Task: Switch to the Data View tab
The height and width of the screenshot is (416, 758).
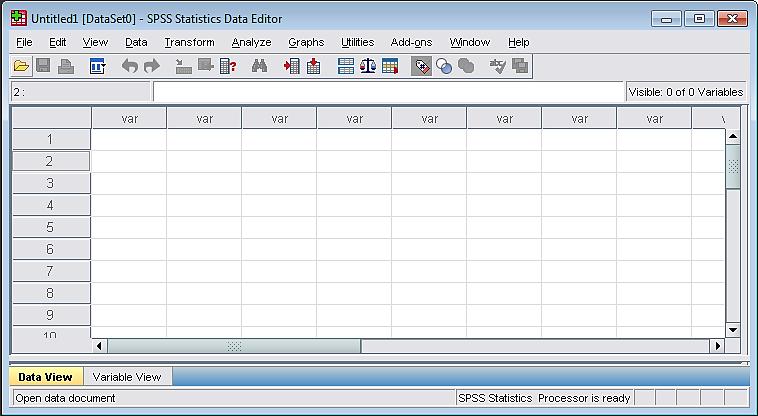Action: 45,377
